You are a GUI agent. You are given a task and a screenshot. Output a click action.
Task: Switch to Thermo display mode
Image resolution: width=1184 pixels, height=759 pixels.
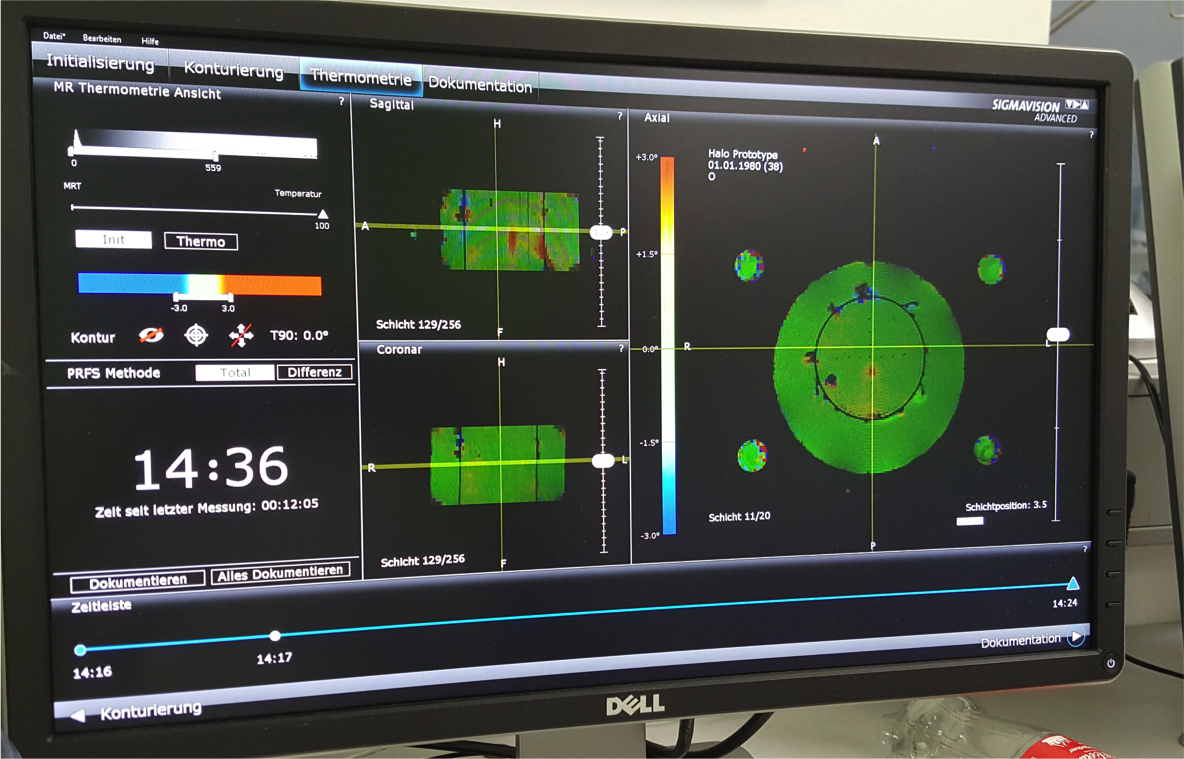coord(201,241)
